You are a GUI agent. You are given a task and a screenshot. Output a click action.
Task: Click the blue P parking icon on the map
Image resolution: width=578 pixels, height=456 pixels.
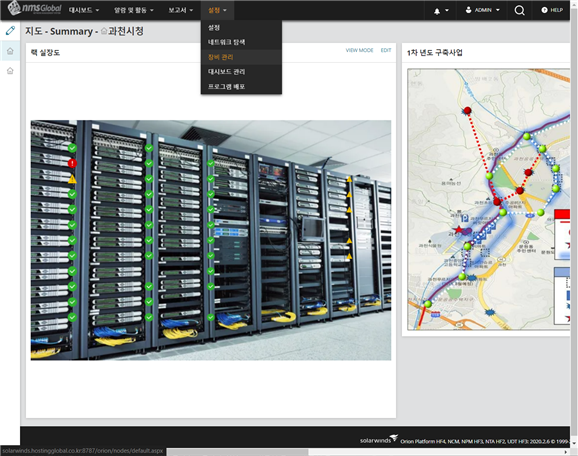464,217
